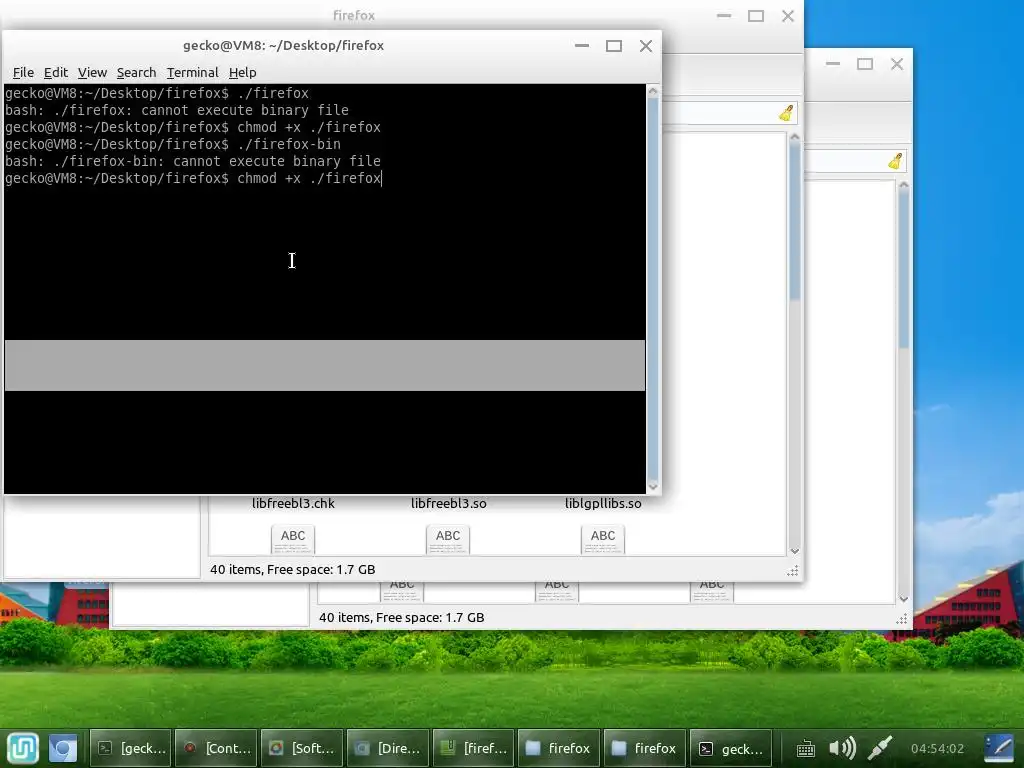Click the ABC file icon under libfreebl3.so
The width and height of the screenshot is (1024, 768).
click(x=448, y=539)
